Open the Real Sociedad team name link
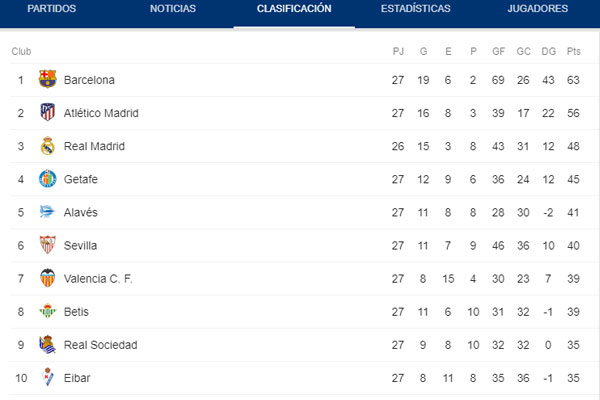Viewport: 600px width, 400px height. click(100, 345)
